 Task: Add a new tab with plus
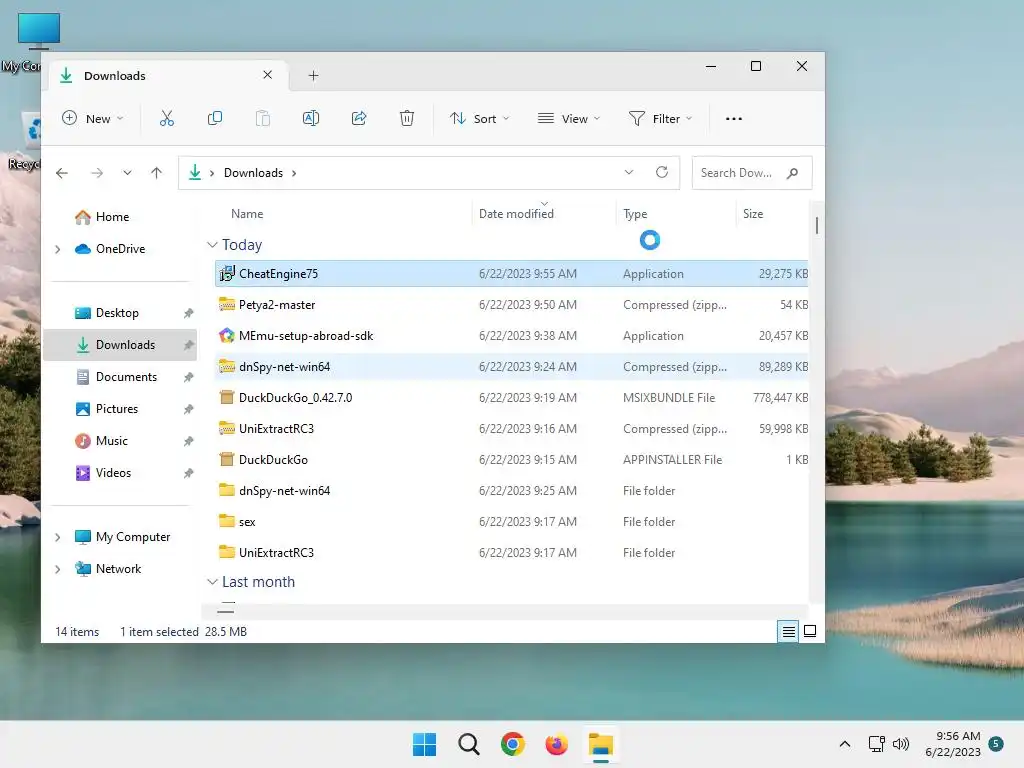pos(313,76)
